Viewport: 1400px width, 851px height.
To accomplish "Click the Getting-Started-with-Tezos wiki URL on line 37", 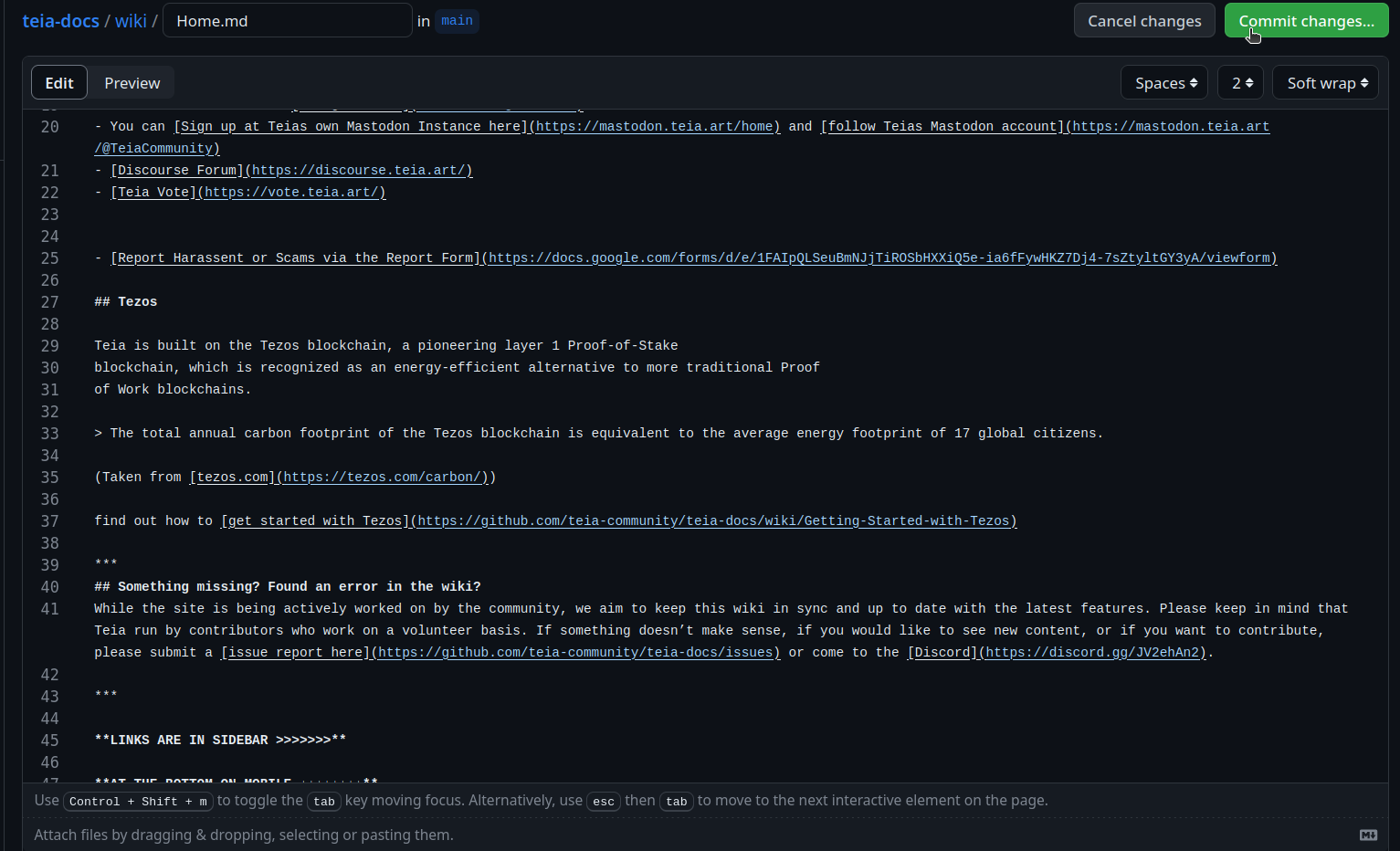I will click(x=713, y=521).
